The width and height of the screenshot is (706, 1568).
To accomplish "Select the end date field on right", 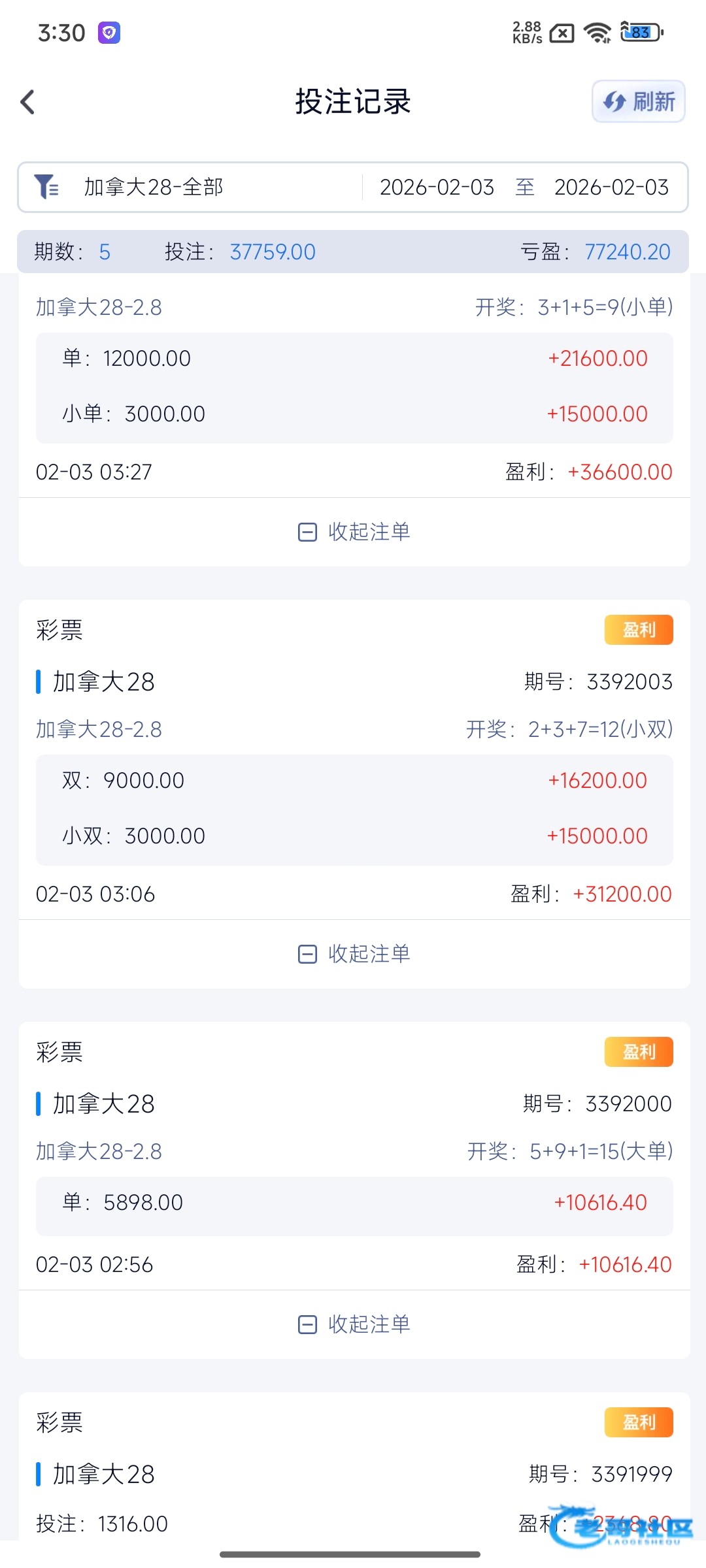I will (x=611, y=188).
